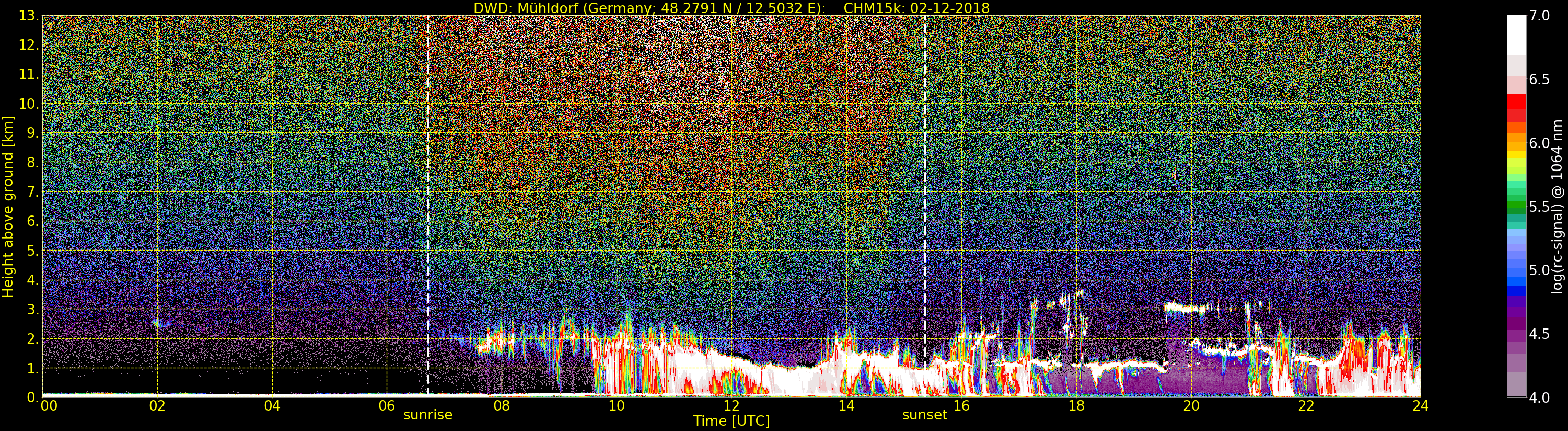
Task: Click the x-axis tick label '24'
Action: click(x=1420, y=406)
